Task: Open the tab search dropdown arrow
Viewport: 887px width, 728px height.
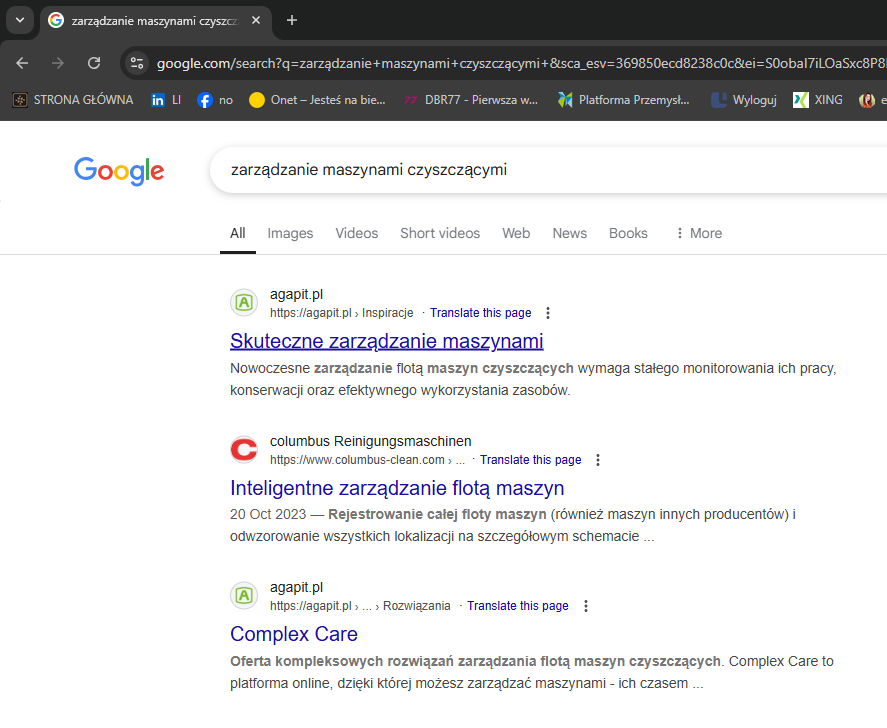Action: click(x=20, y=20)
